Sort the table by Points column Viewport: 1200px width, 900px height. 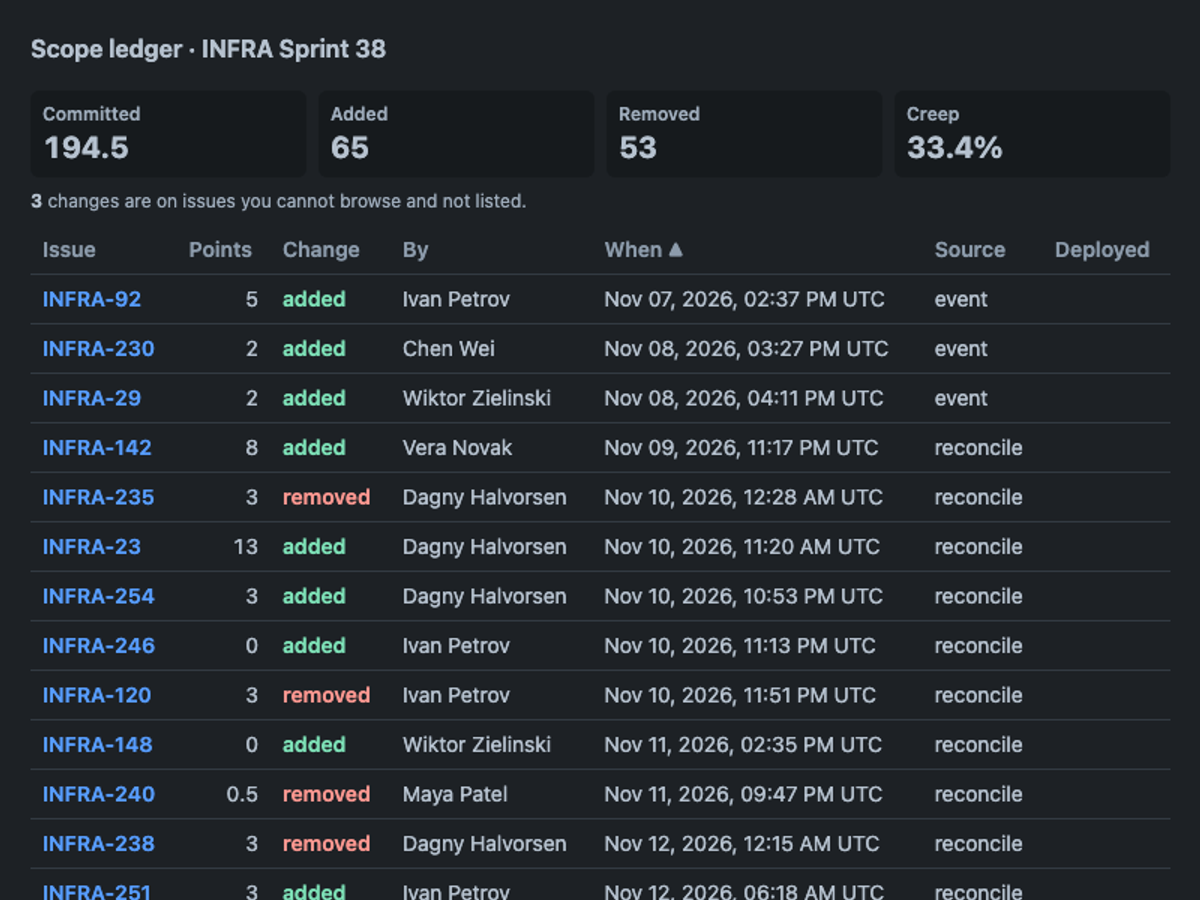pyautogui.click(x=220, y=250)
